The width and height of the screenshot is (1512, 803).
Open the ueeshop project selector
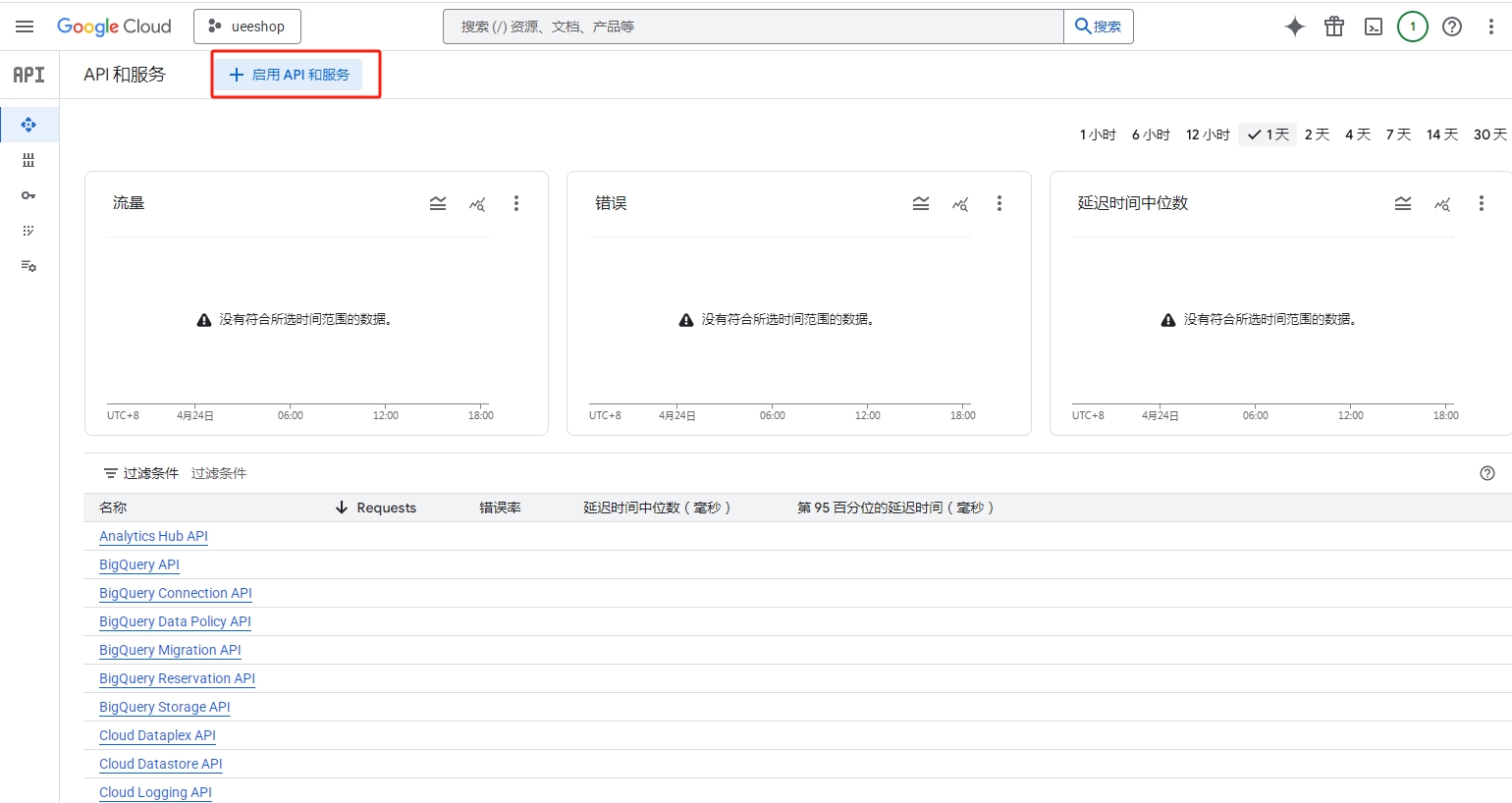pos(247,27)
